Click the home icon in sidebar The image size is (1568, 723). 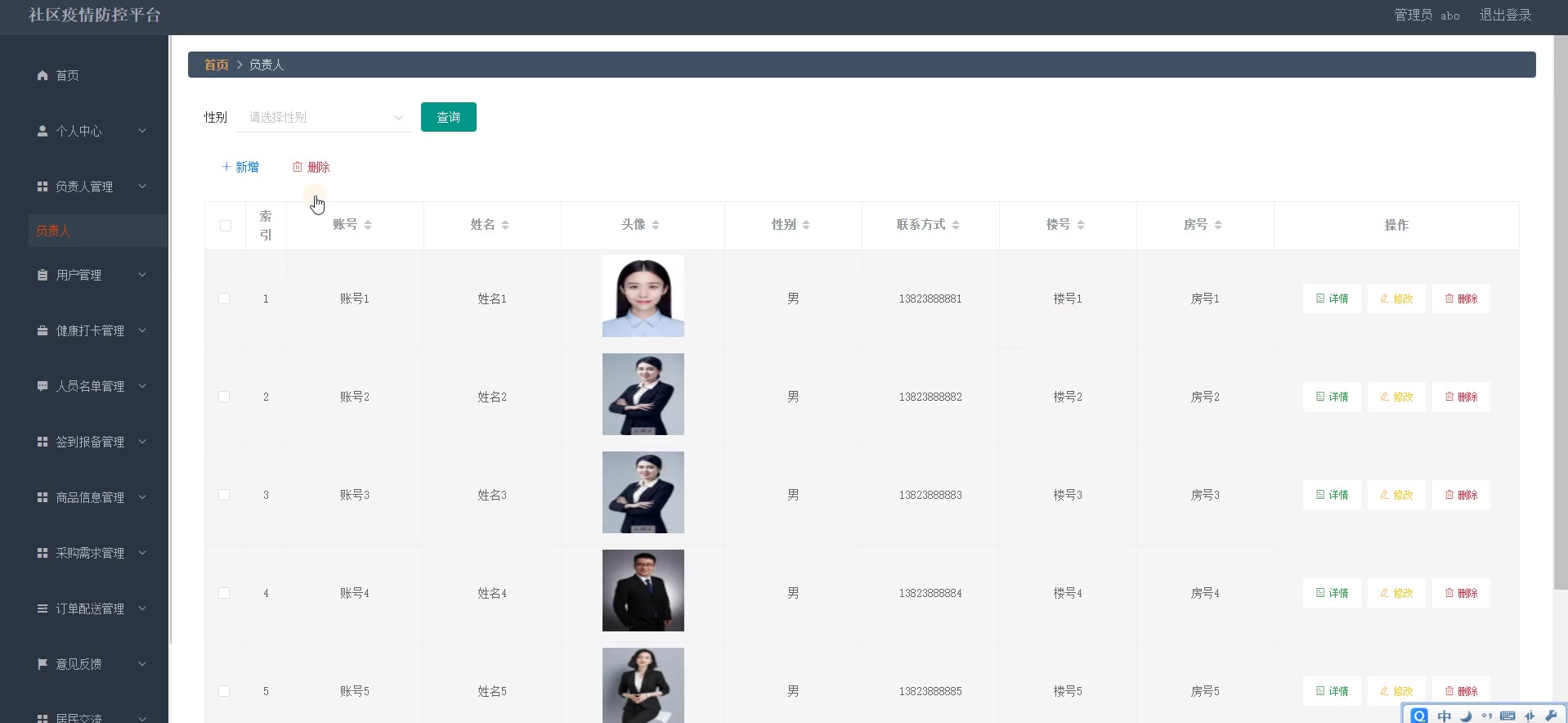[x=43, y=75]
